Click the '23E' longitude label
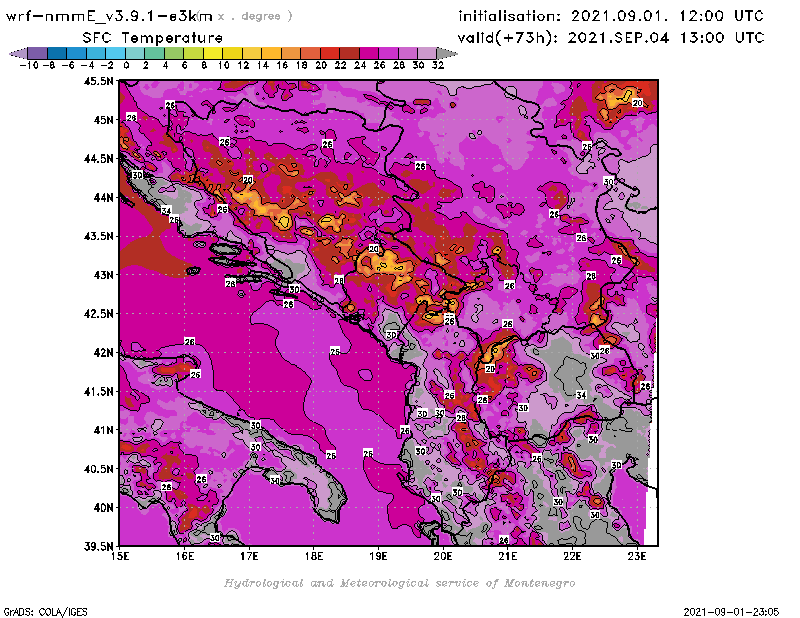The width and height of the screenshot is (800, 618). 637,556
